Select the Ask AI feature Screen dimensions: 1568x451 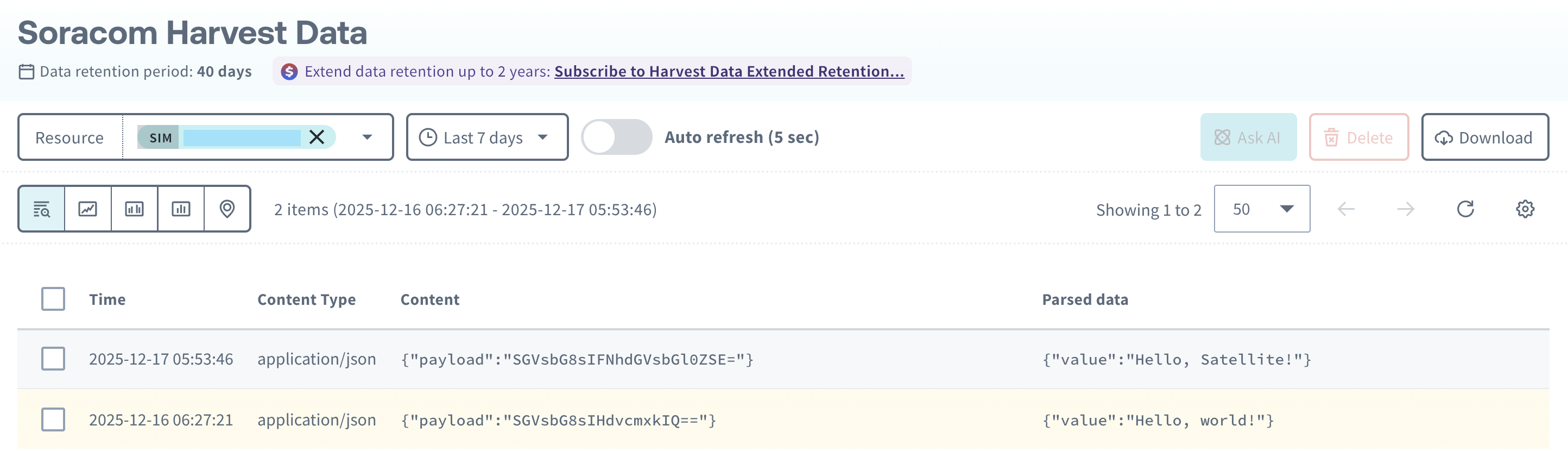tap(1248, 137)
